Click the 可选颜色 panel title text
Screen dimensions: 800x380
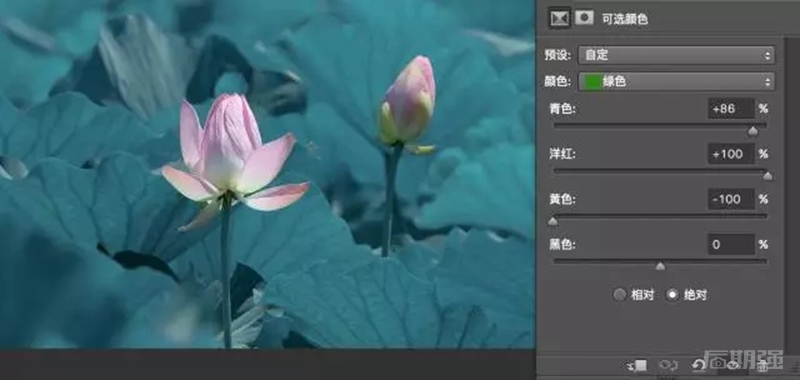point(625,19)
